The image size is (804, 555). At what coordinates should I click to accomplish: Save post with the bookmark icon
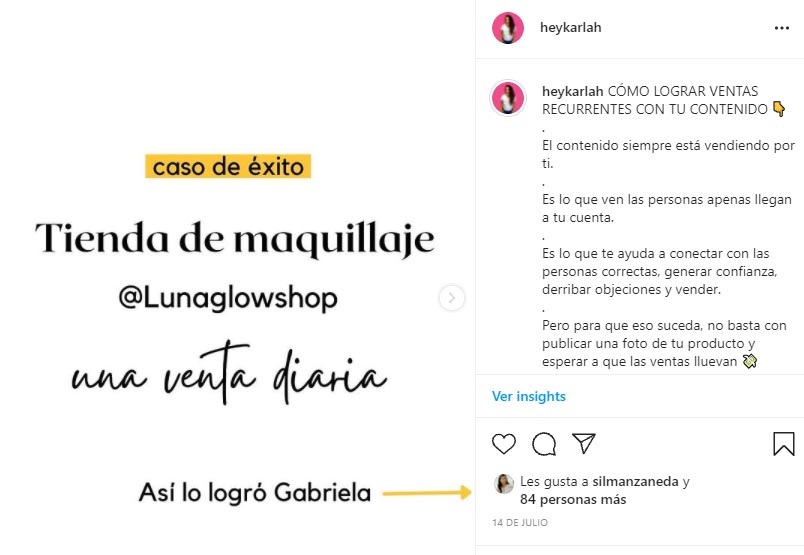click(x=783, y=444)
